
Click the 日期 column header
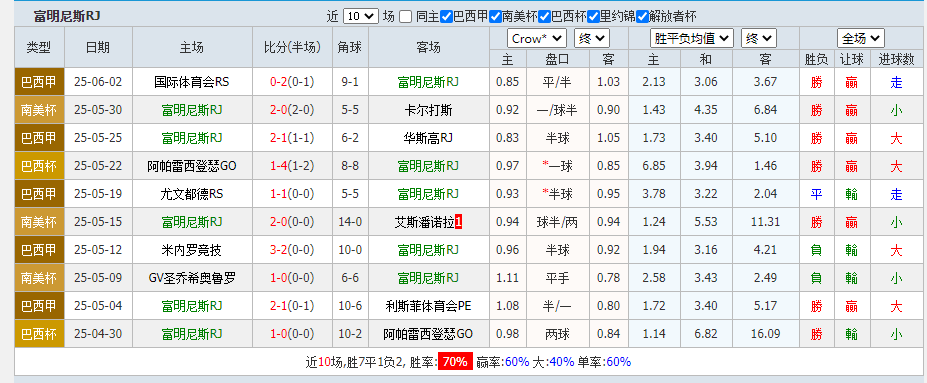tap(98, 47)
